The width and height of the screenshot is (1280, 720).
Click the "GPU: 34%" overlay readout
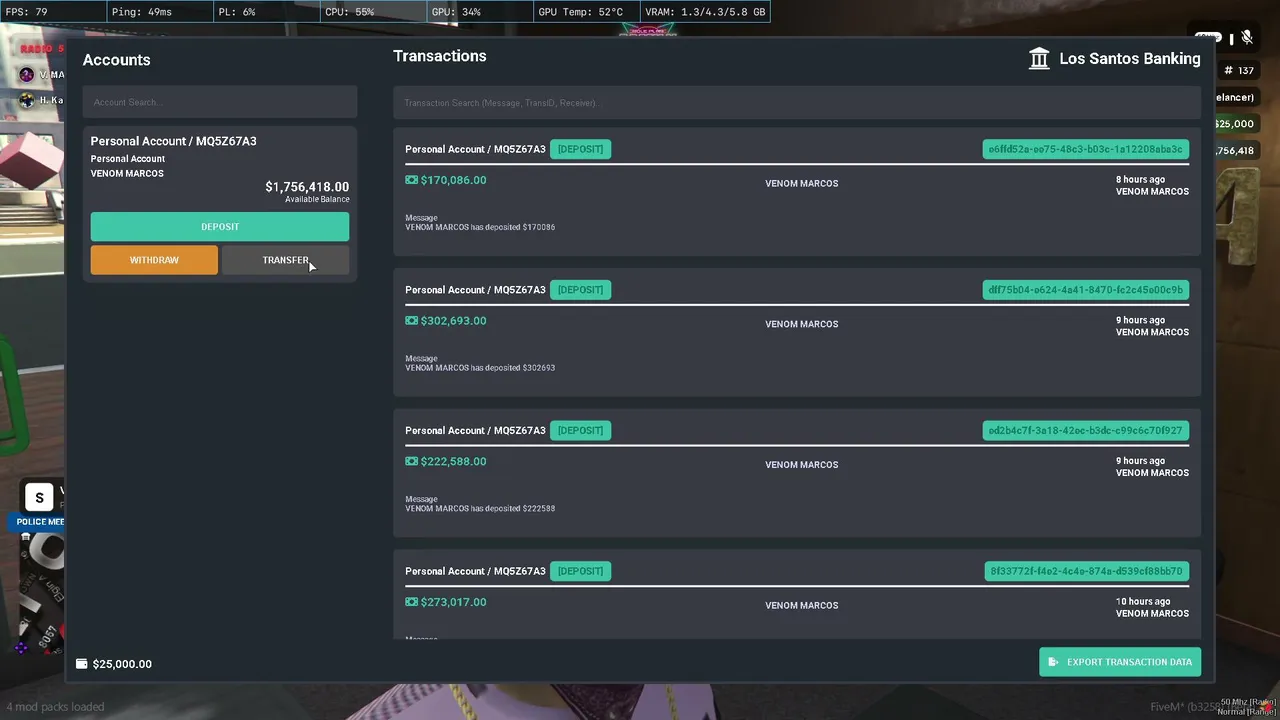[x=456, y=12]
